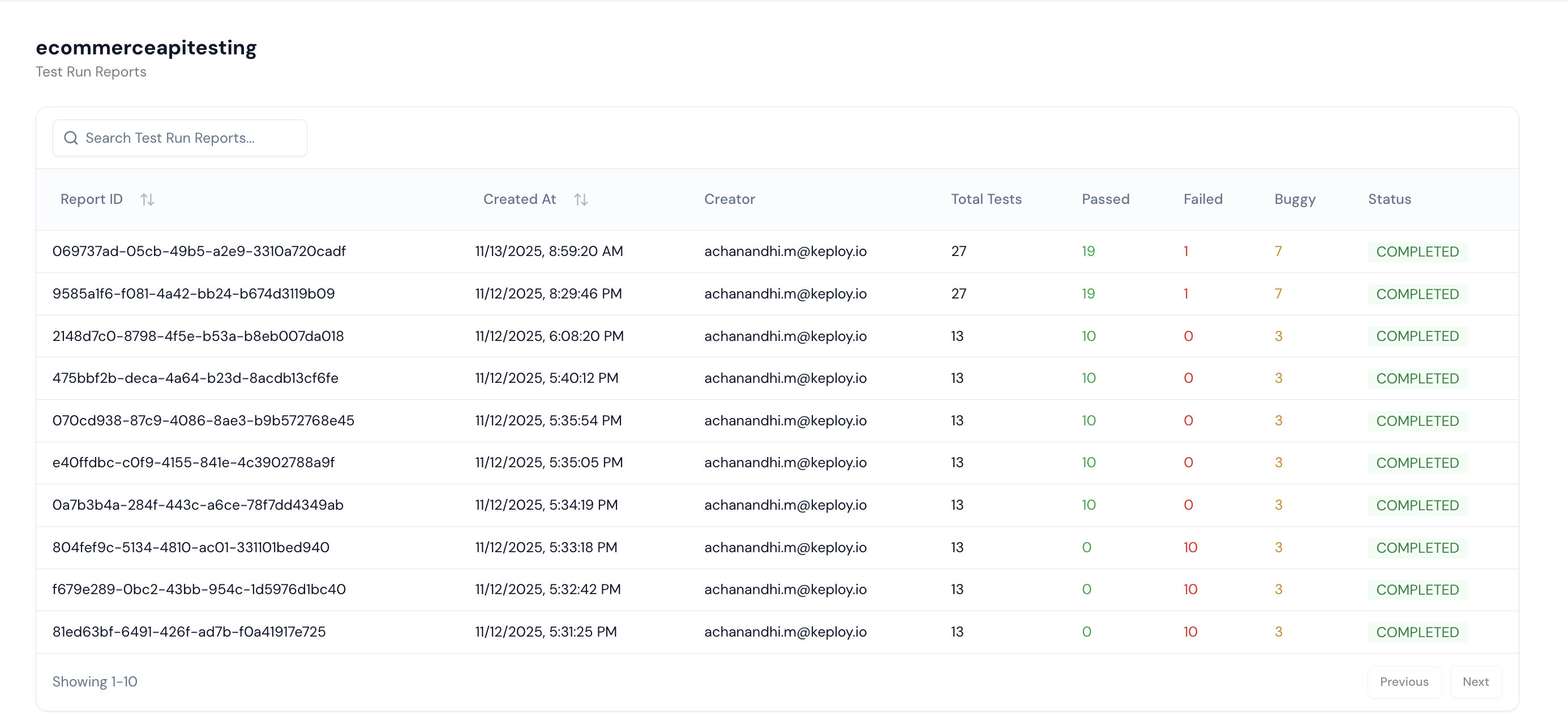
Task: Select the Status column header
Action: (x=1389, y=199)
